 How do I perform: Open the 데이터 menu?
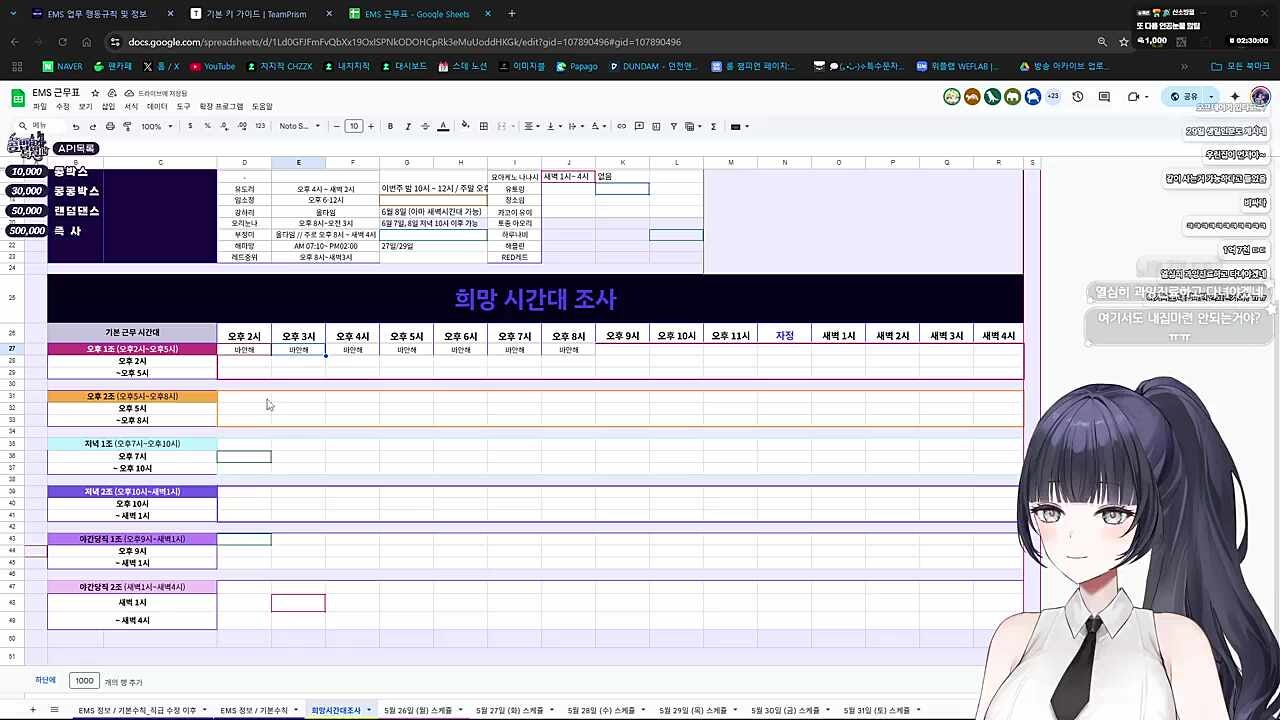157,107
